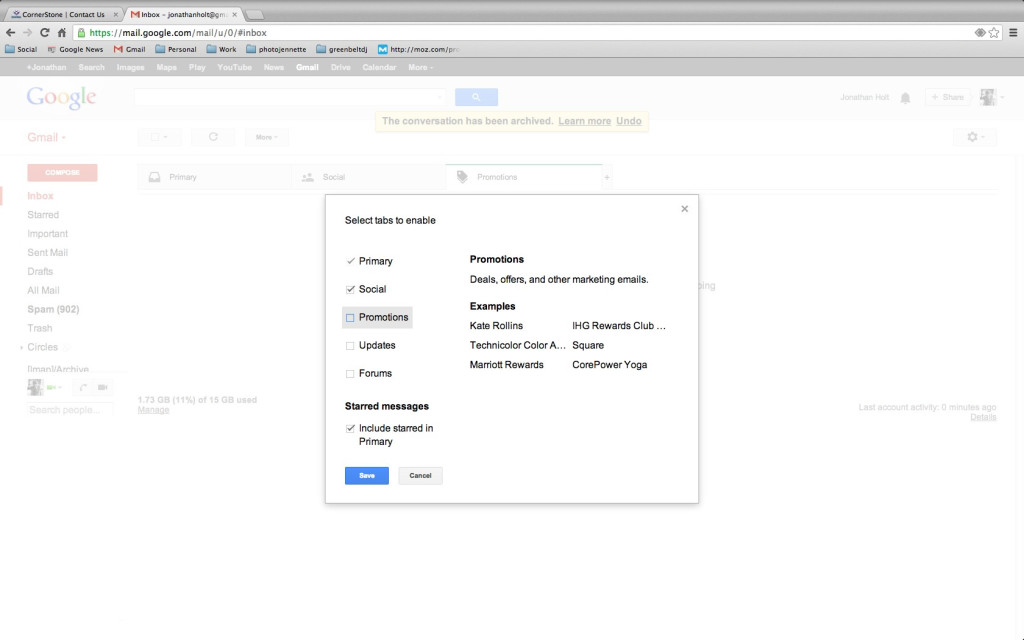Open the account activity Details link
Viewport: 1024px width, 640px height.
point(983,417)
